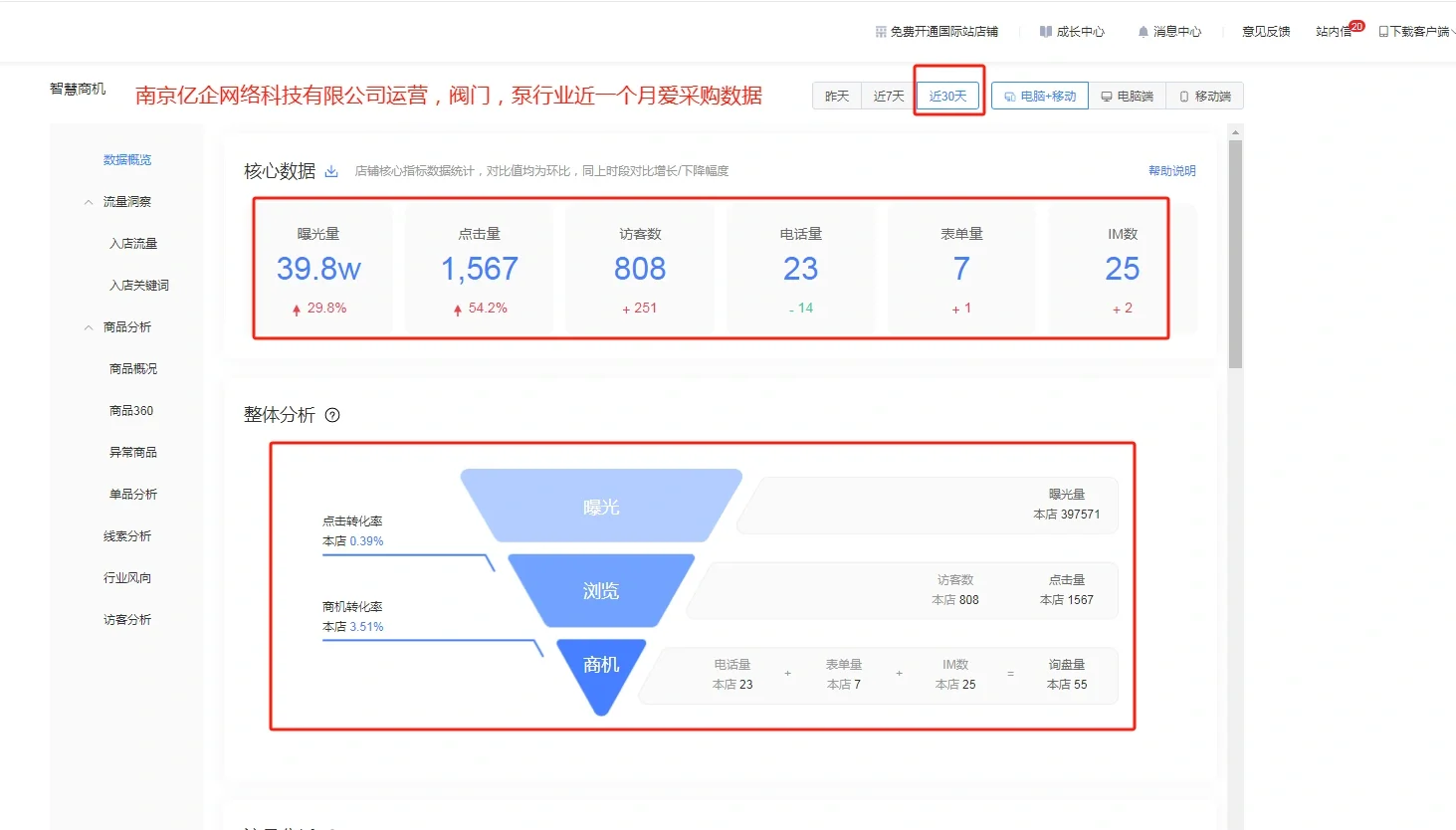
Task: Download 核心数据 using the download icon
Action: [x=331, y=171]
